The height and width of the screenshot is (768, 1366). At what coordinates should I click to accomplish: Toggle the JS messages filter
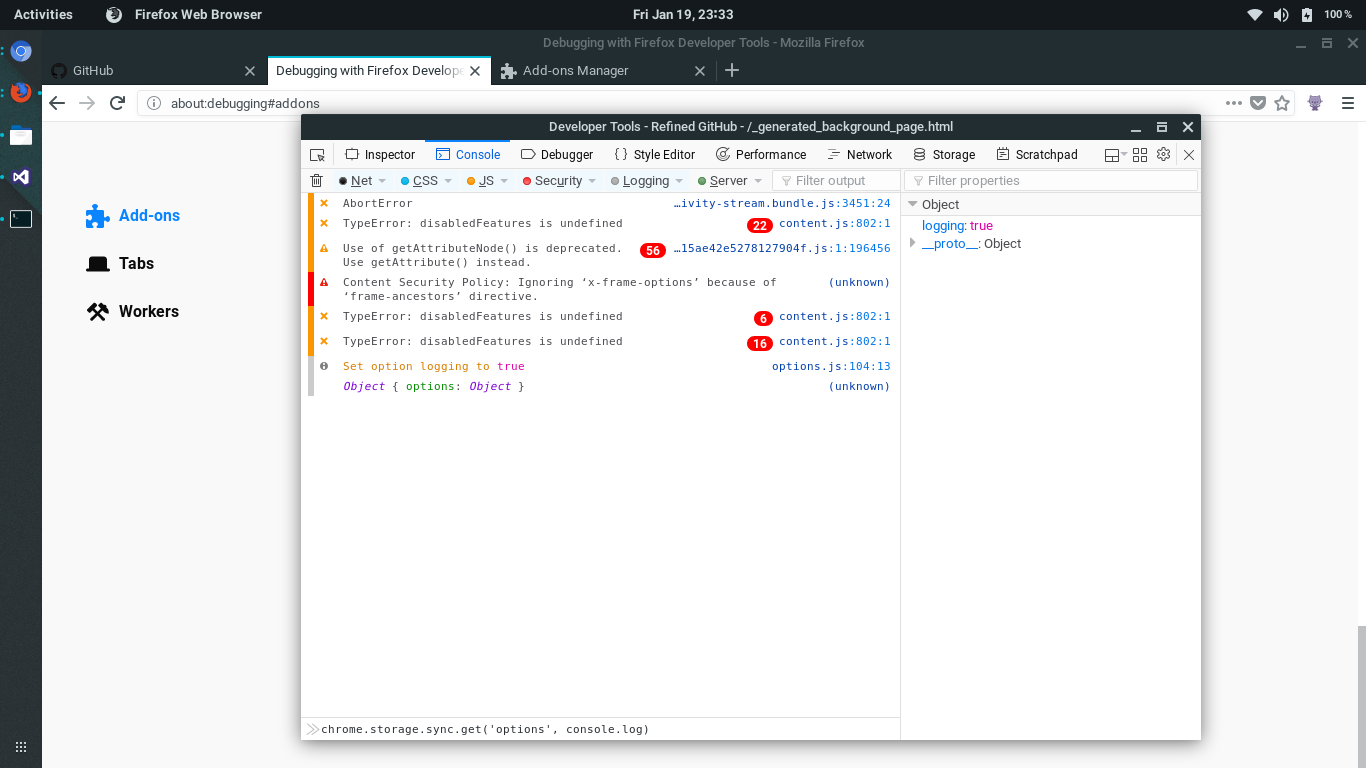coord(481,181)
